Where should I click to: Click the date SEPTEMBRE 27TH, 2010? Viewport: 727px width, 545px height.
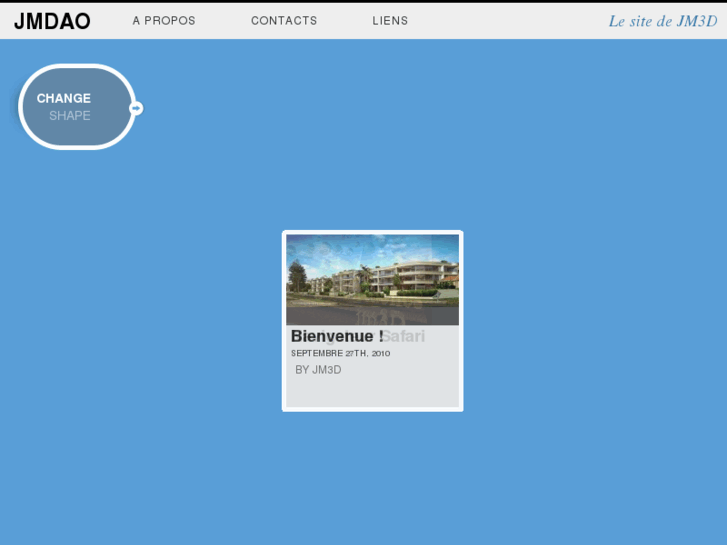(x=340, y=353)
